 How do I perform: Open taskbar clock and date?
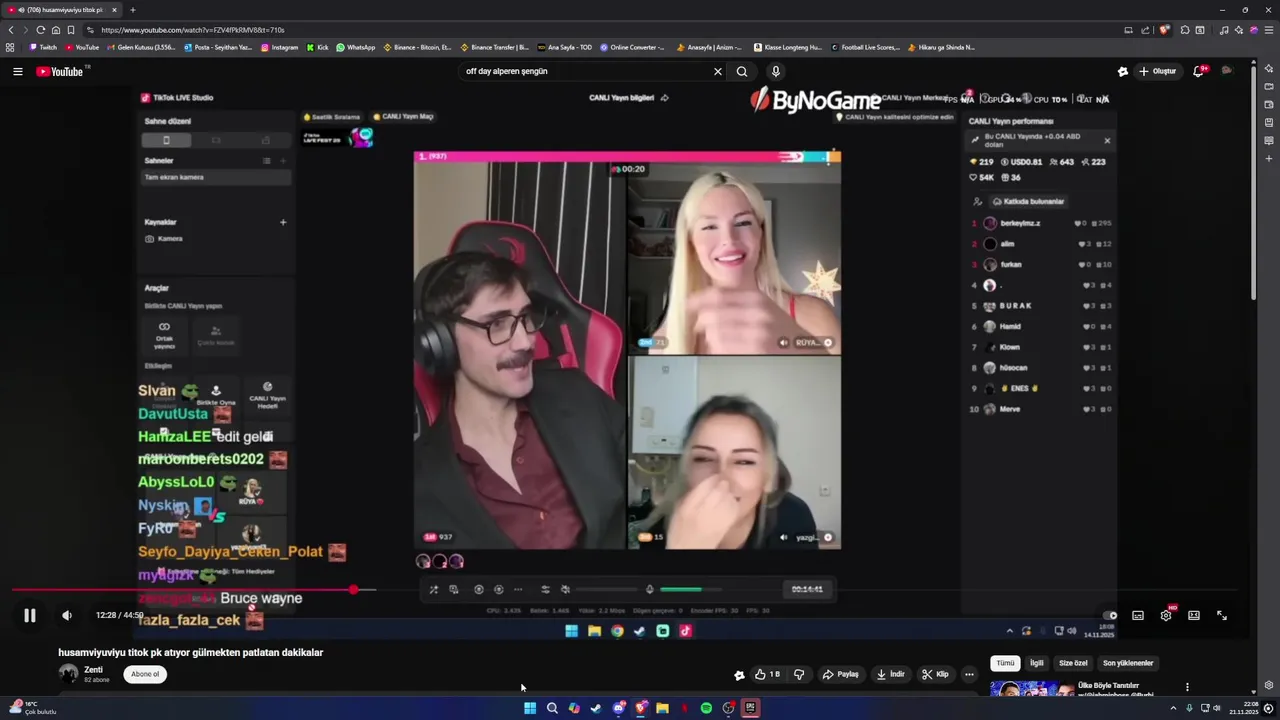pyautogui.click(x=1243, y=709)
